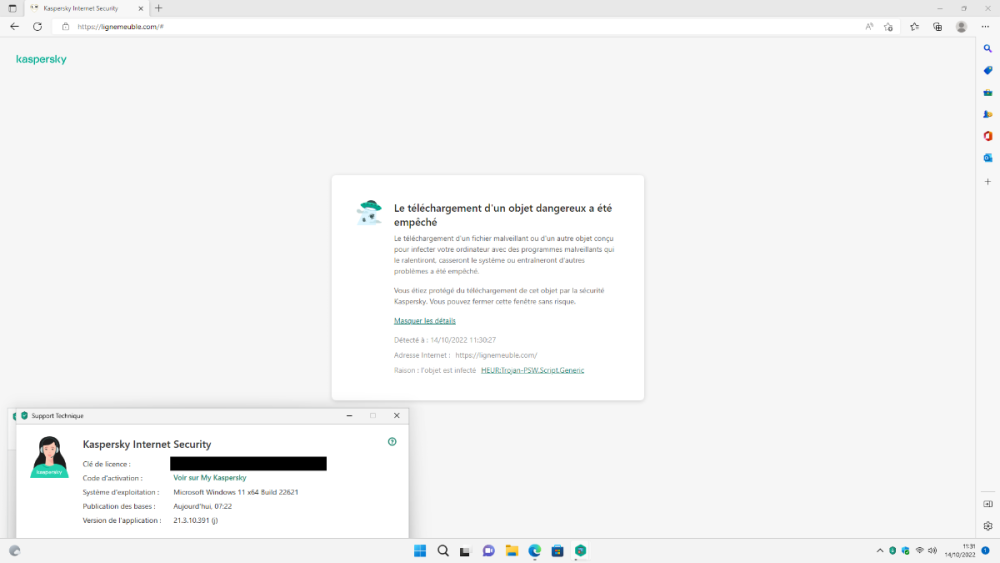1000x563 pixels.
Task: Reload the current page
Action: coord(38,27)
